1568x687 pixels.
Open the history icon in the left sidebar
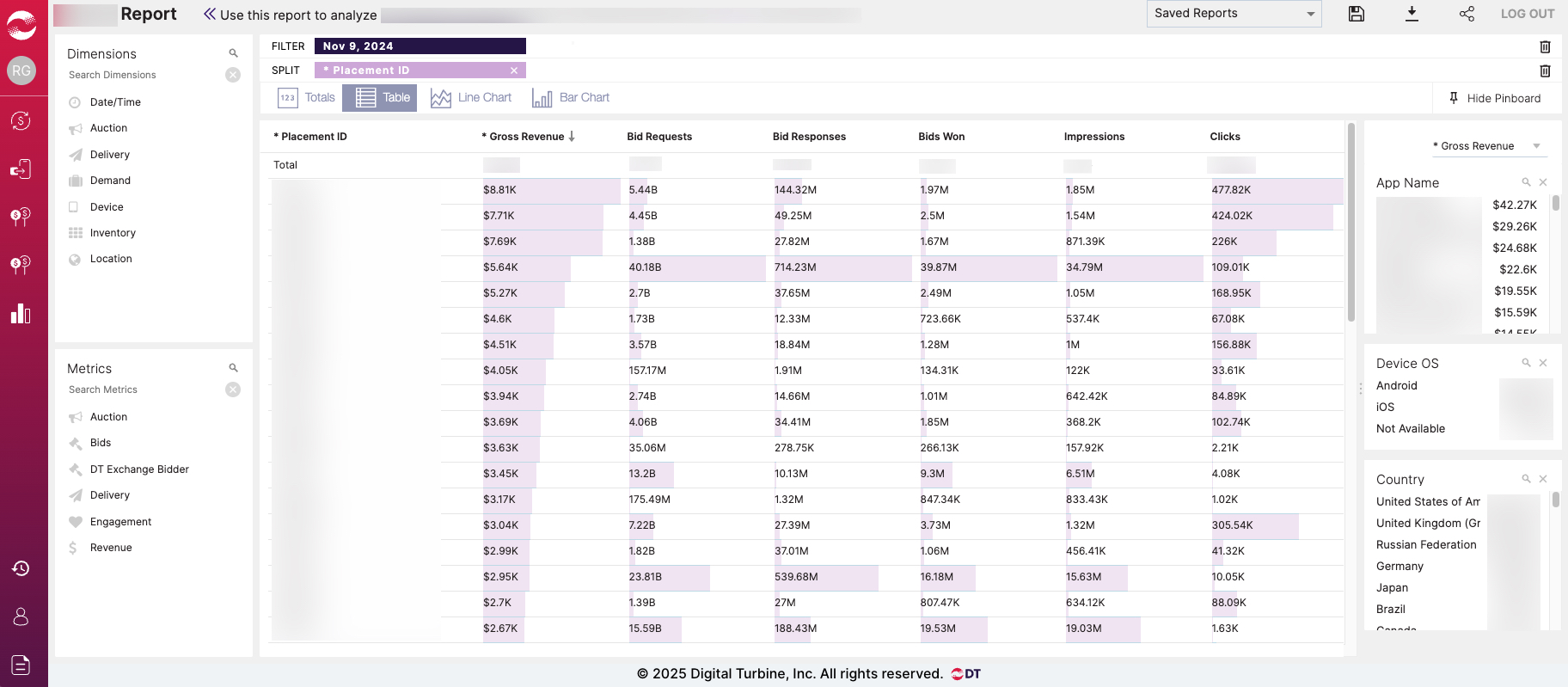point(21,568)
